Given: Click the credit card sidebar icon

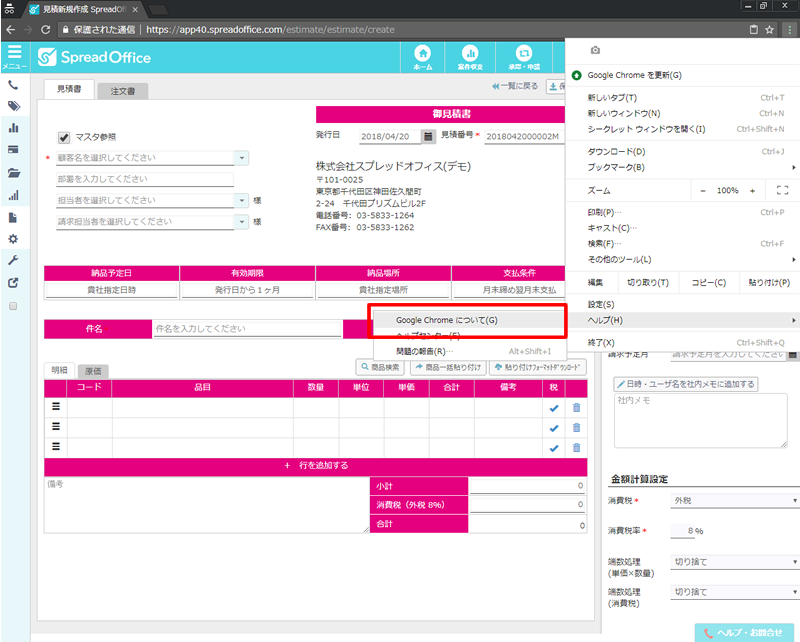Looking at the screenshot, I should (13, 150).
